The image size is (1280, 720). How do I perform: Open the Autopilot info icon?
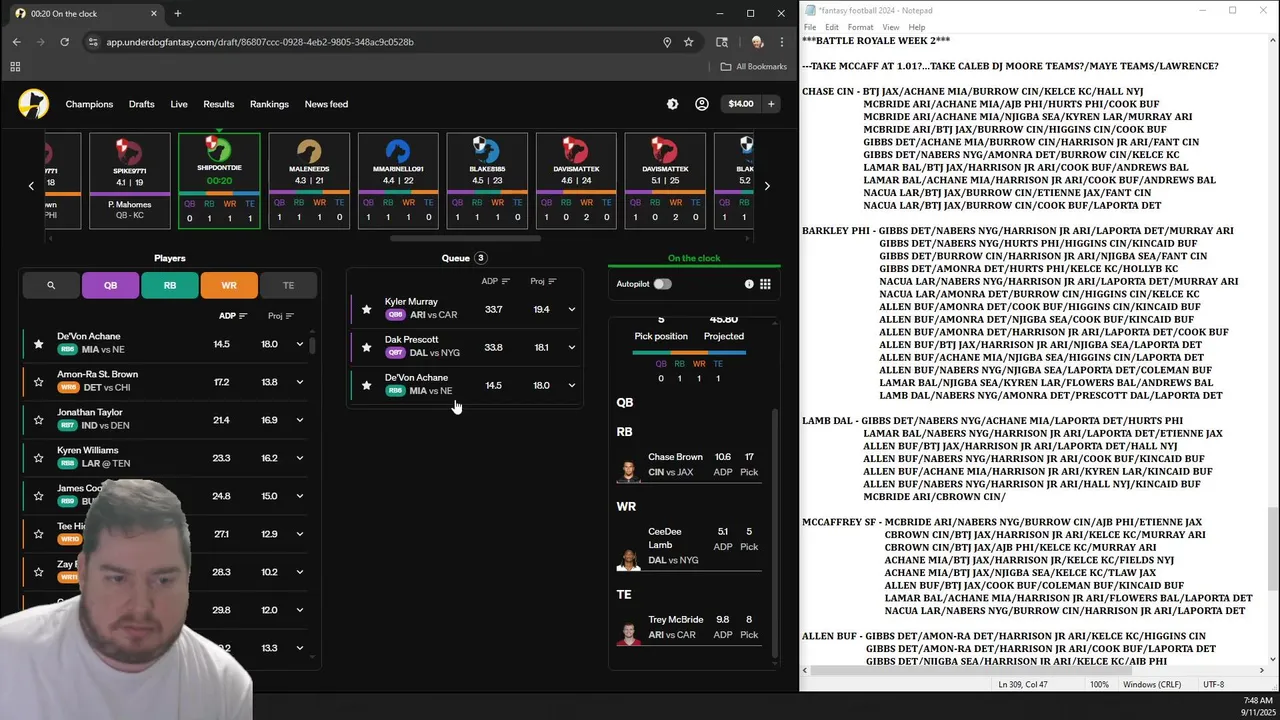pos(749,284)
